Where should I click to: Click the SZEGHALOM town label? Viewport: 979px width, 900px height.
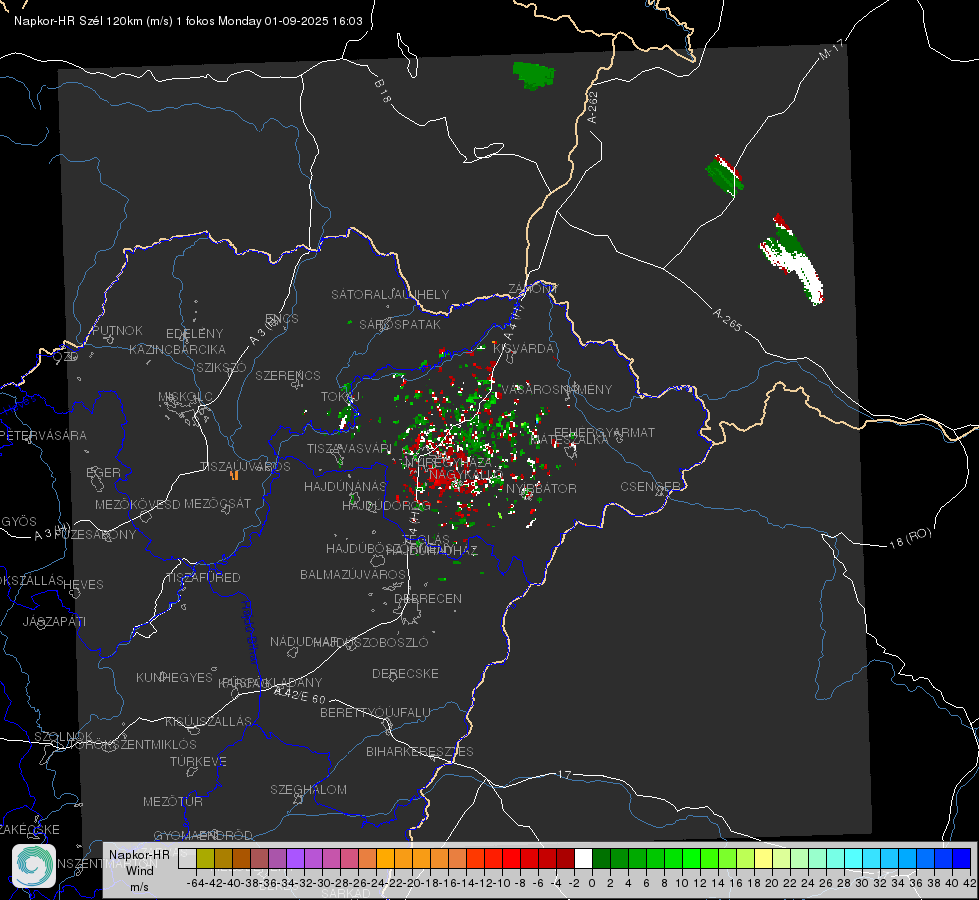point(308,789)
